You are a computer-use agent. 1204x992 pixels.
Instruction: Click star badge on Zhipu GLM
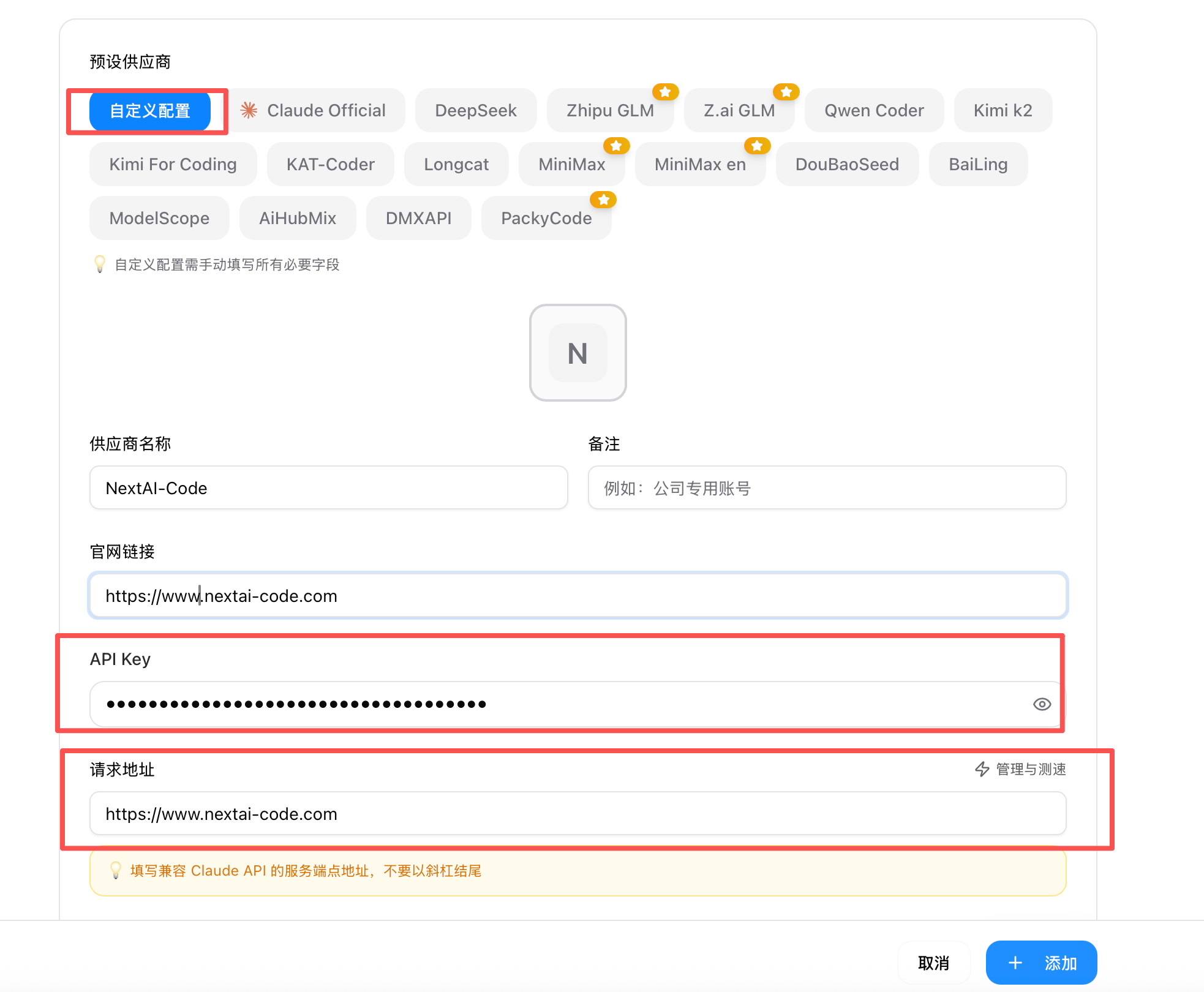coord(665,92)
